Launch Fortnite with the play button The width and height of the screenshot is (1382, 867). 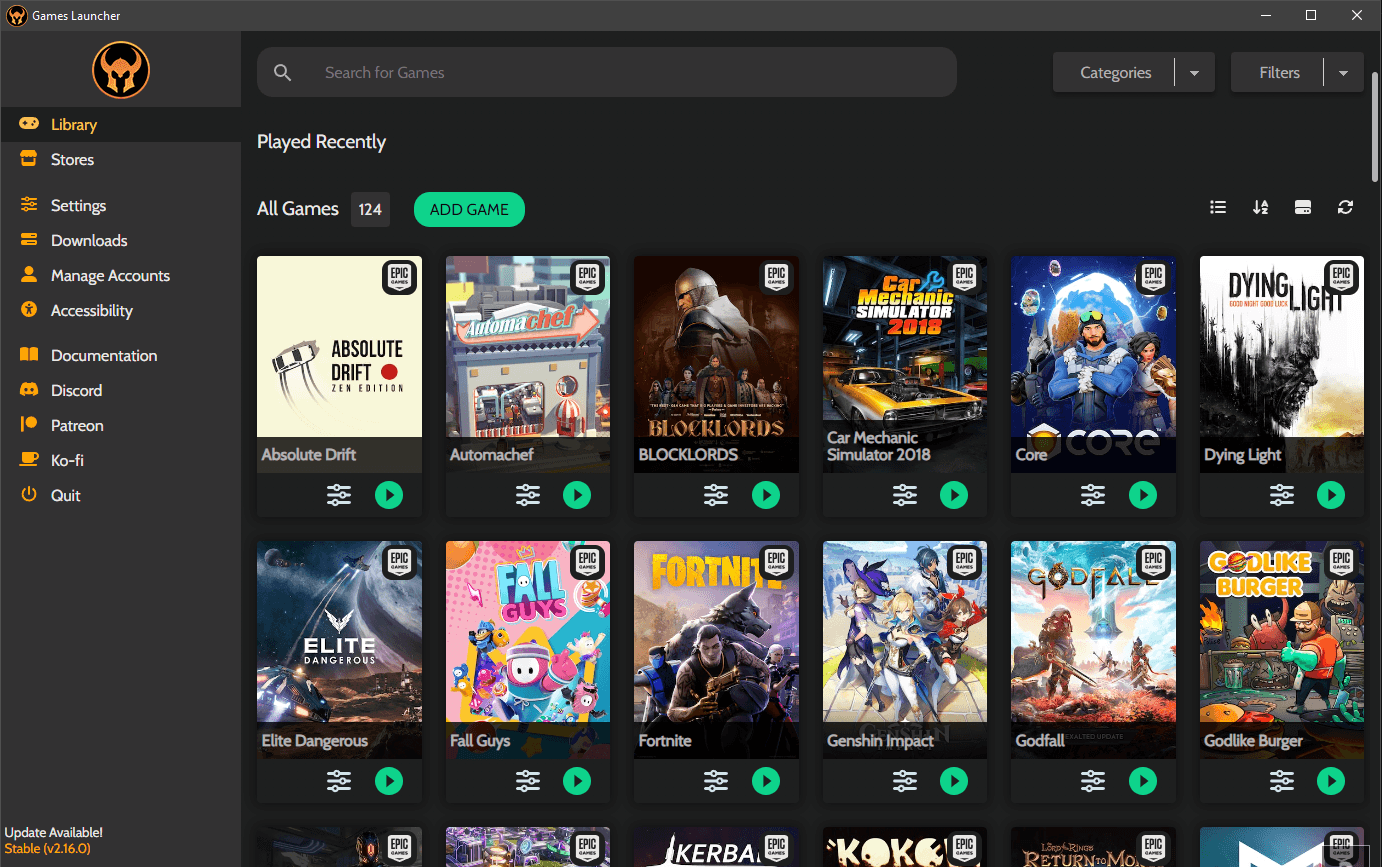click(766, 781)
